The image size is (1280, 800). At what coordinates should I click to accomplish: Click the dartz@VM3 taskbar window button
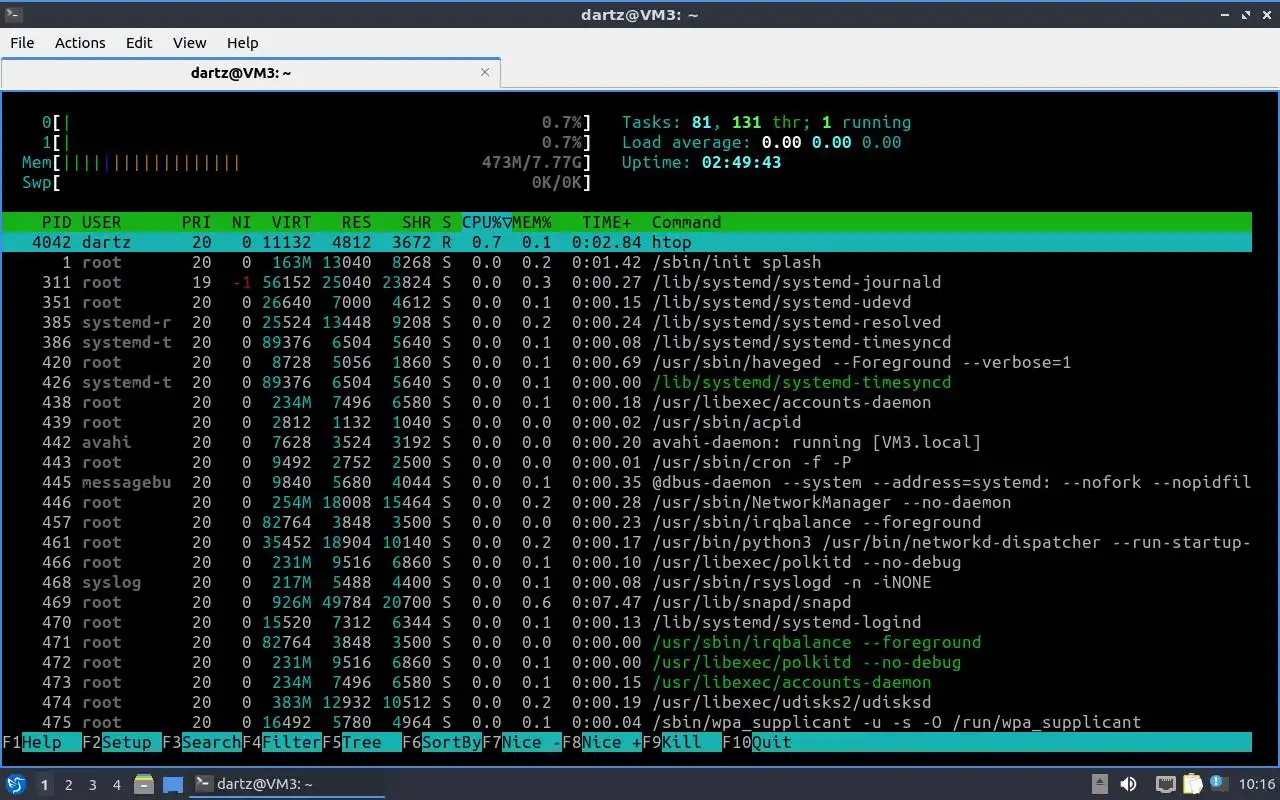288,784
